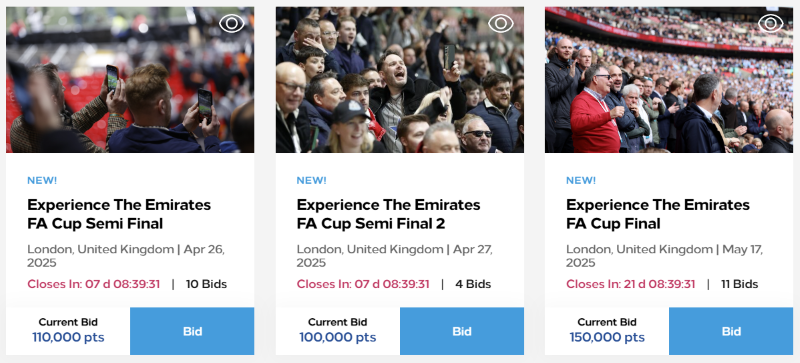Bid on the 110,000 pts Semi Final auction
This screenshot has height=363, width=800.
pos(192,331)
